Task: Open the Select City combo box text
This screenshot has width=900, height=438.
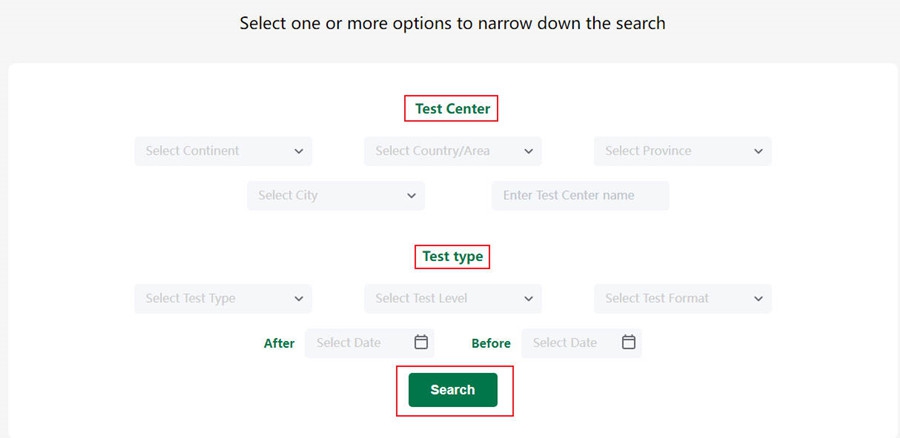Action: point(288,196)
